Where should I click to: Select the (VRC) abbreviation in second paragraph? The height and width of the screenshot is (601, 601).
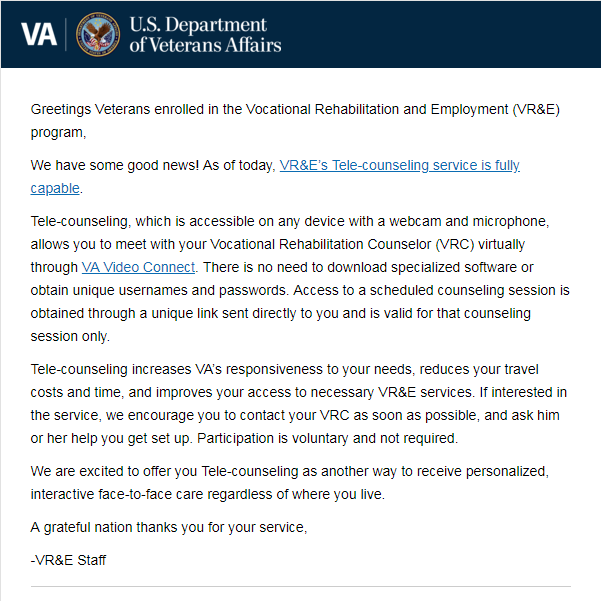click(455, 245)
